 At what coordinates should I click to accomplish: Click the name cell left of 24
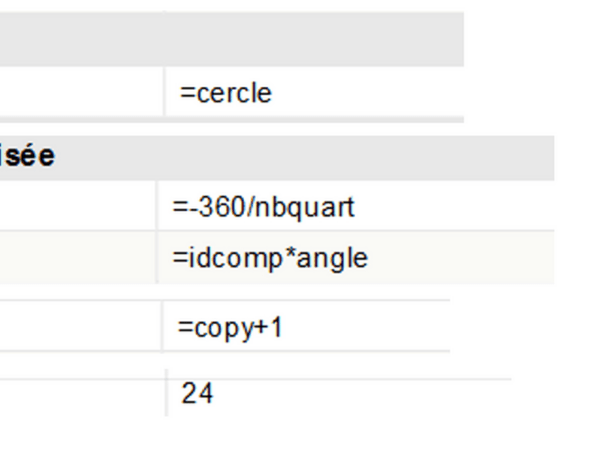(x=80, y=394)
